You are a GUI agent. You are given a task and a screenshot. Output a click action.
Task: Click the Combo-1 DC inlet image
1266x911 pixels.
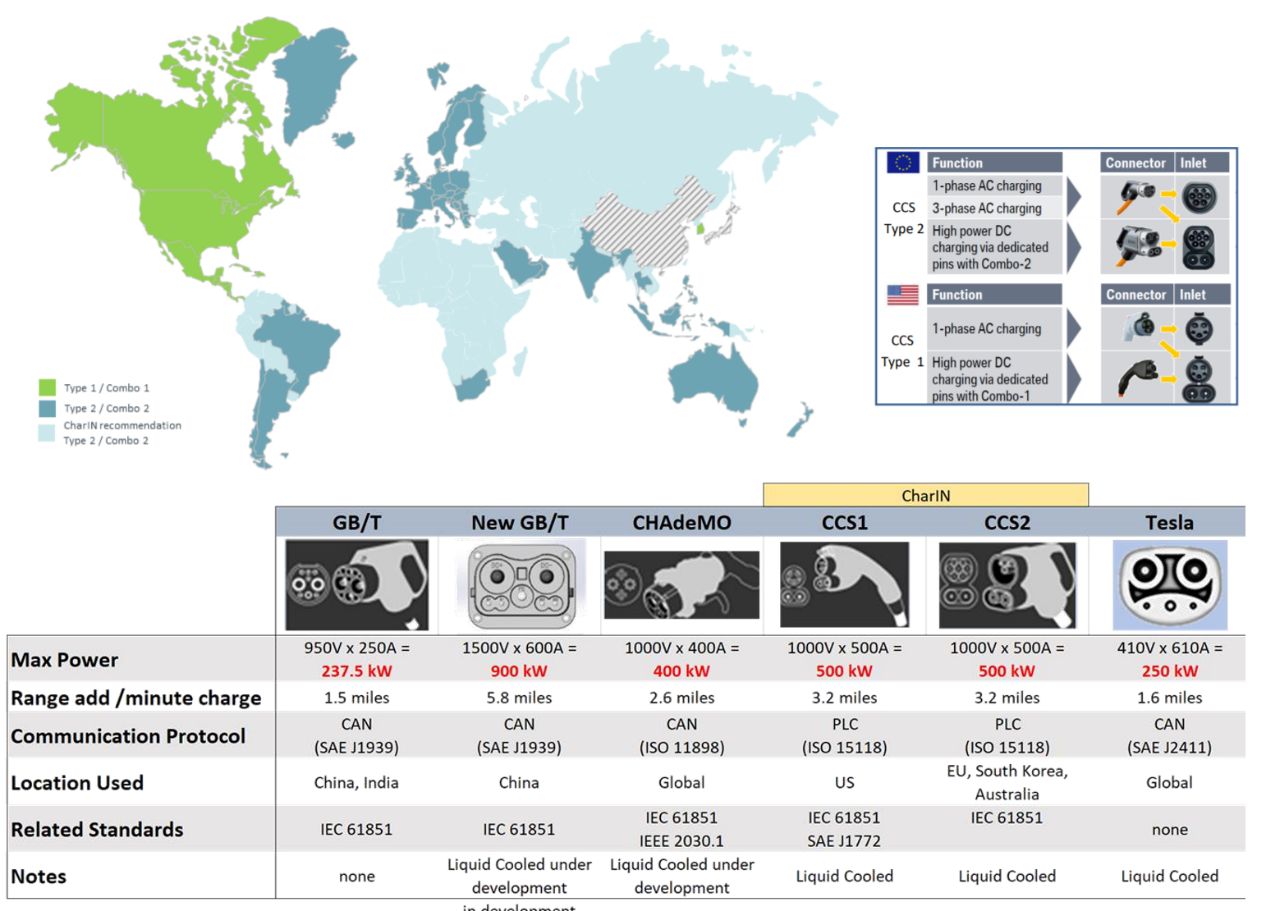pos(1198,378)
